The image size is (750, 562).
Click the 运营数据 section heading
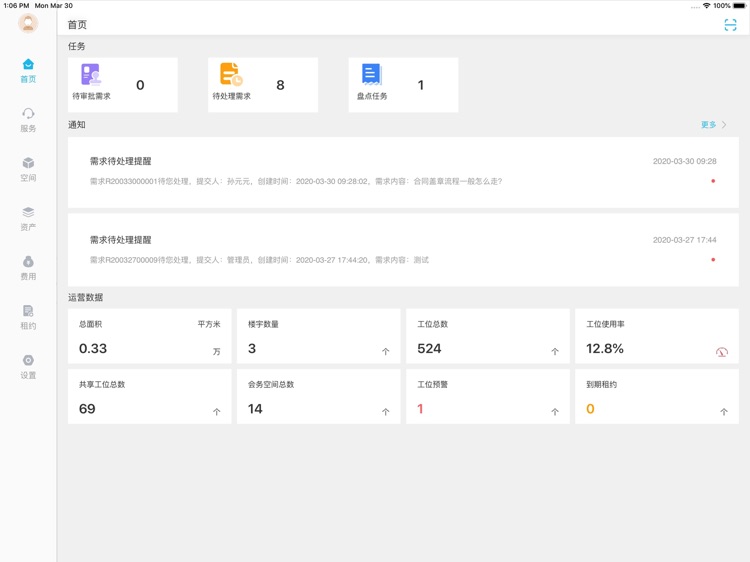coord(85,298)
